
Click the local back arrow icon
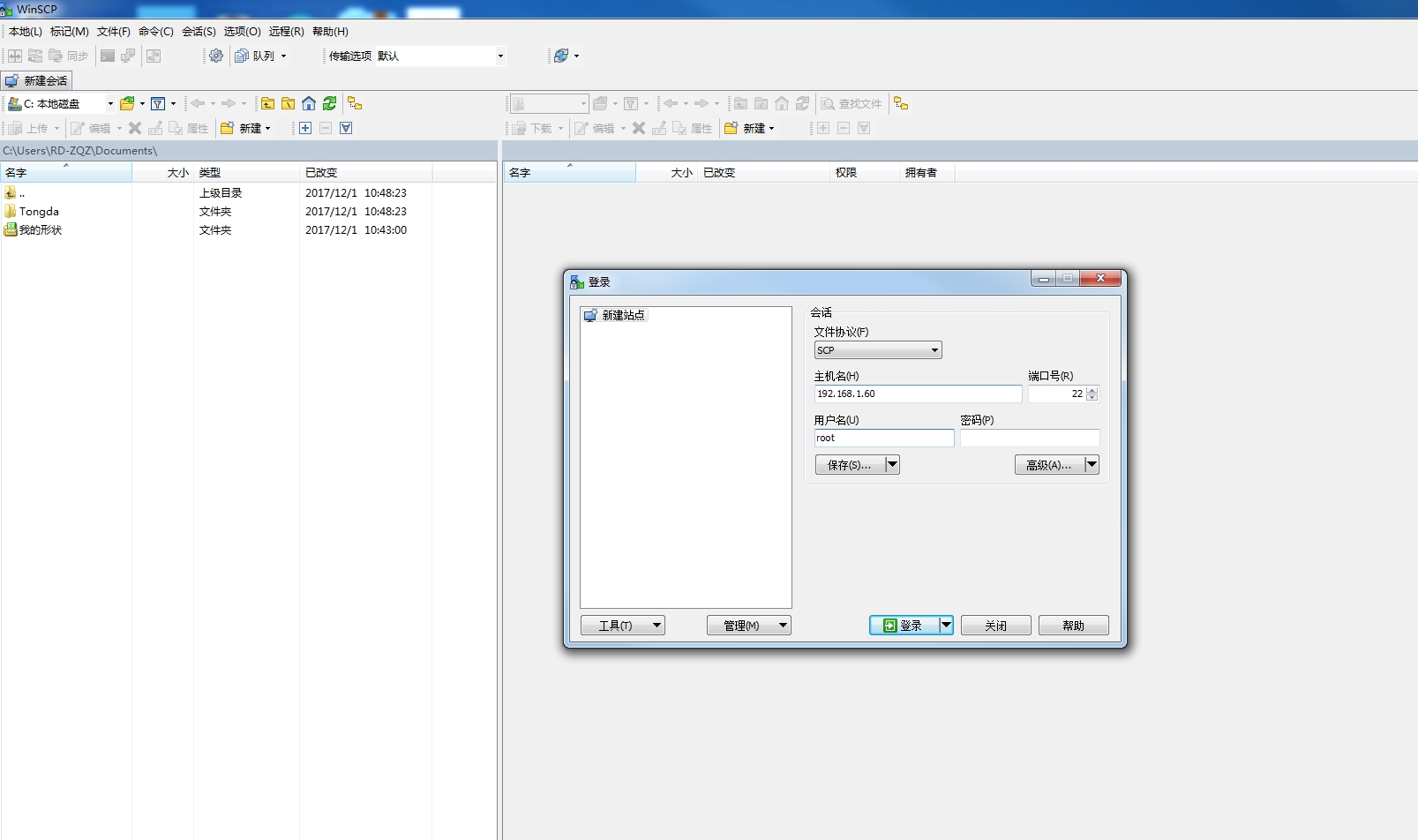tap(198, 103)
